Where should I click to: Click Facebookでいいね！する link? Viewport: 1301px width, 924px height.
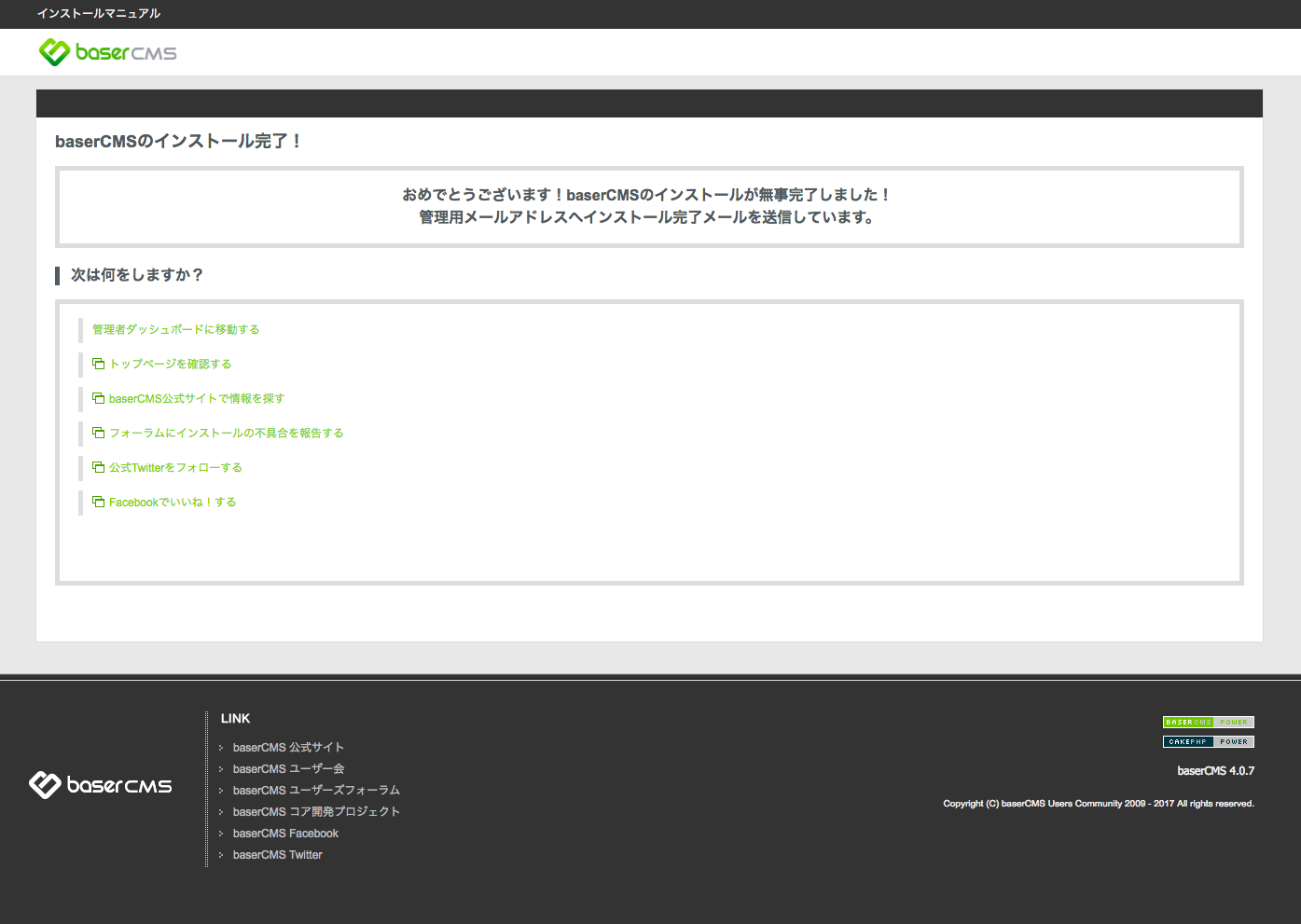pos(173,502)
